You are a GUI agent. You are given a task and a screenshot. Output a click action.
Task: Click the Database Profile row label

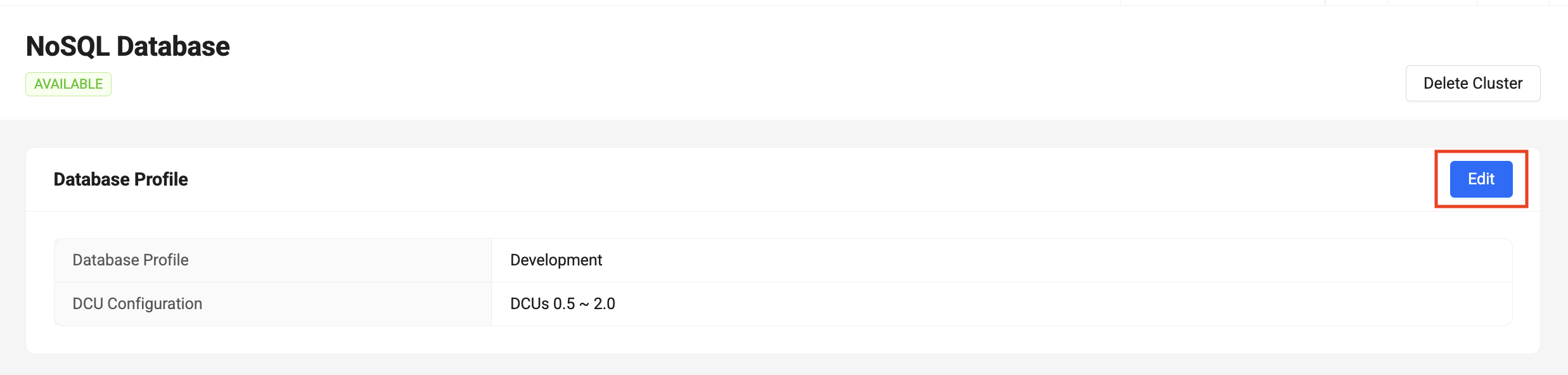[x=130, y=260]
